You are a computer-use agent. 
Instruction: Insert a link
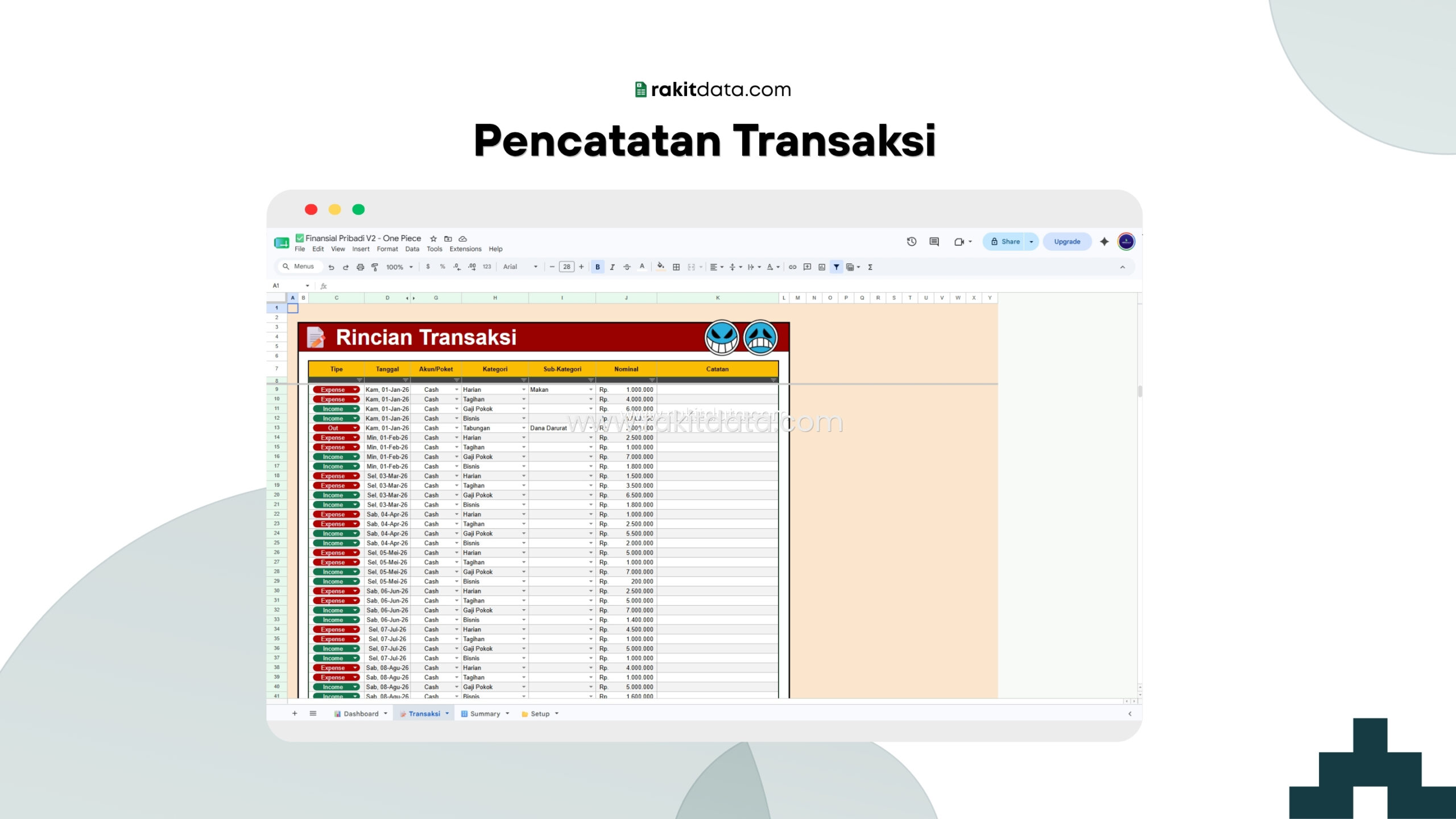[792, 267]
